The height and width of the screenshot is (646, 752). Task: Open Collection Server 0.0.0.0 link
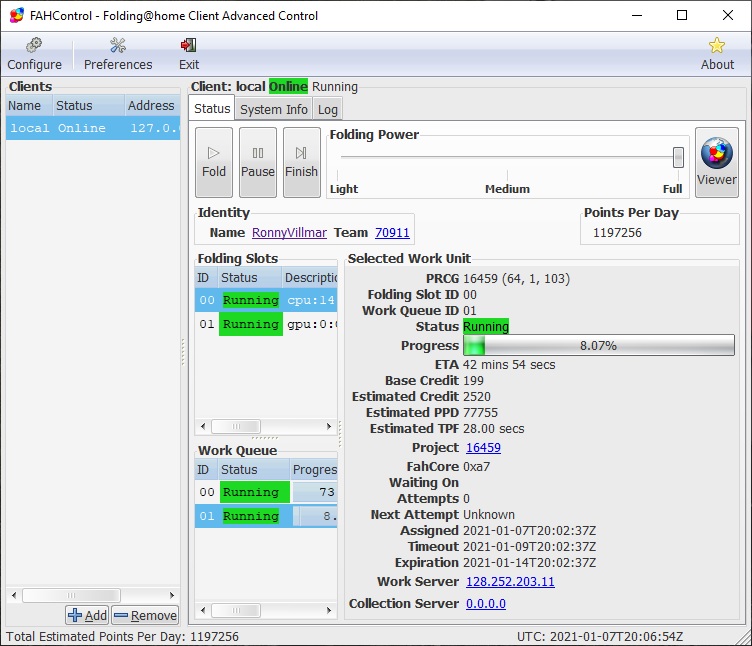(x=485, y=604)
